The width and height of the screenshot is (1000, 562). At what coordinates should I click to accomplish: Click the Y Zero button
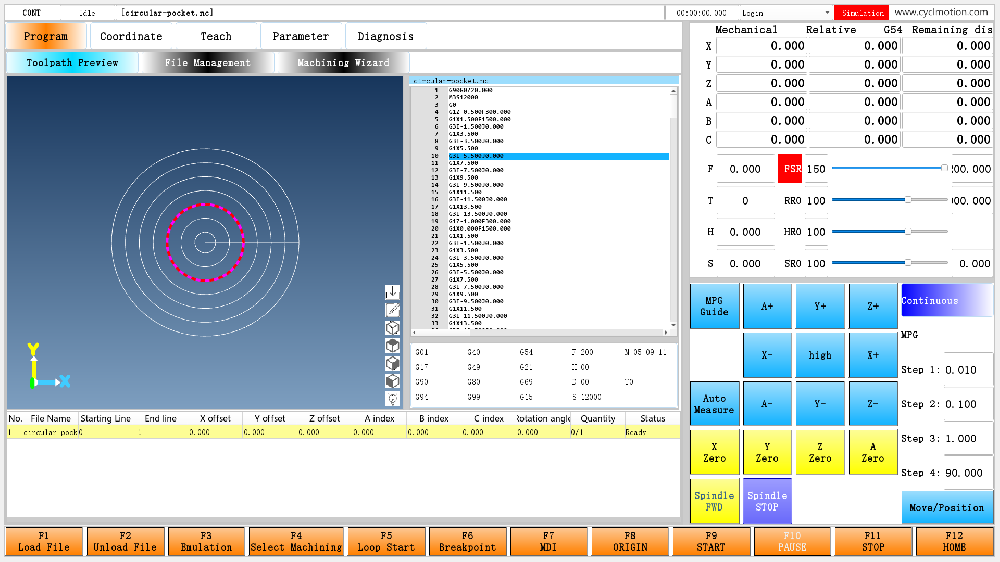point(767,452)
